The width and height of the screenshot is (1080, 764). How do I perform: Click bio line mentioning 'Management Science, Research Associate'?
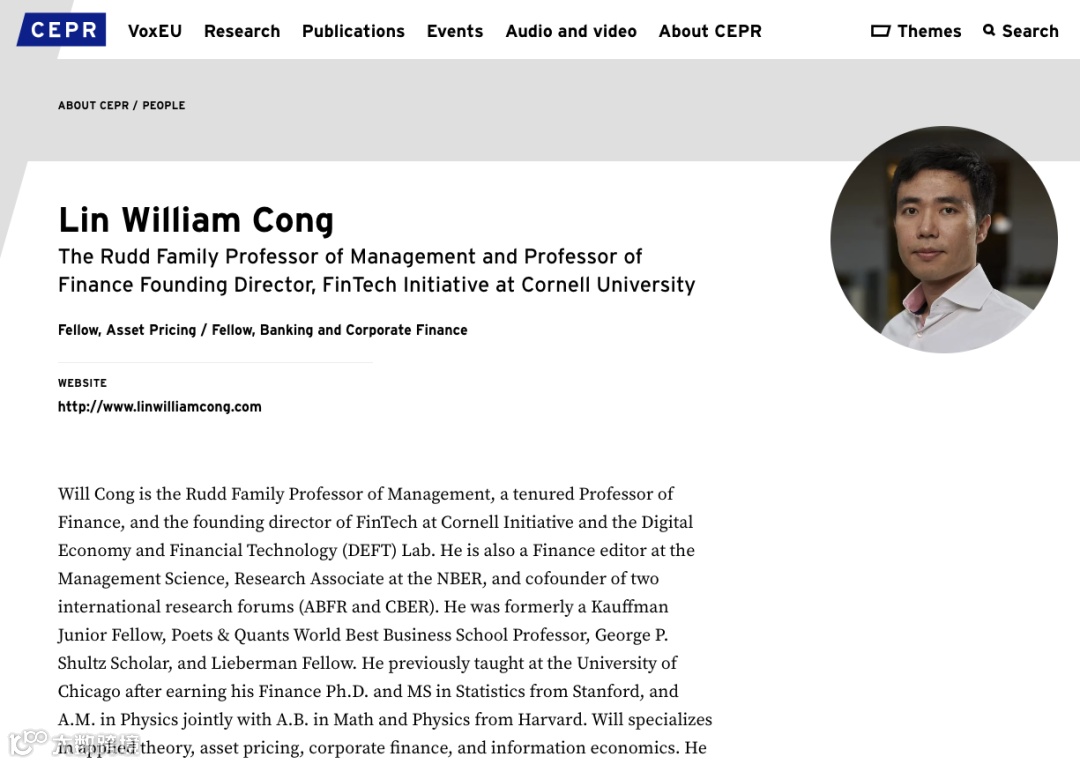pyautogui.click(x=358, y=579)
